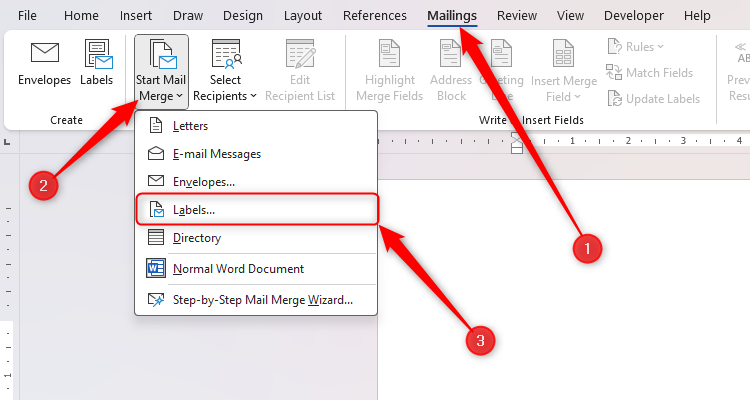Switch to the References tab

pyautogui.click(x=375, y=16)
